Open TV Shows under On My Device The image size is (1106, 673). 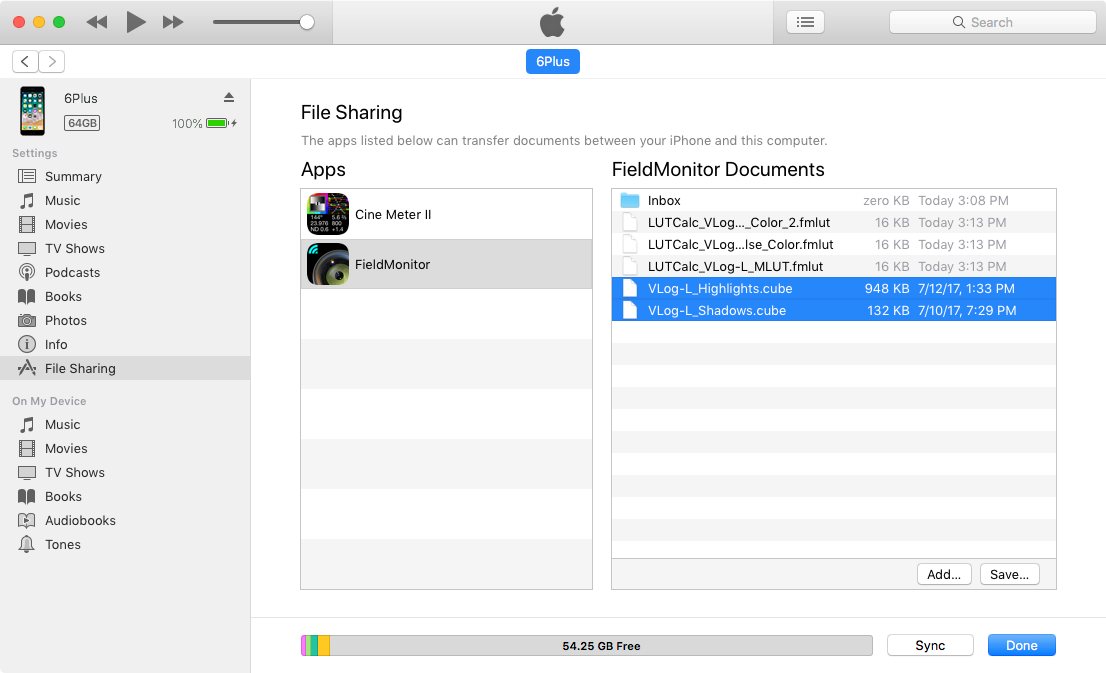(125, 473)
